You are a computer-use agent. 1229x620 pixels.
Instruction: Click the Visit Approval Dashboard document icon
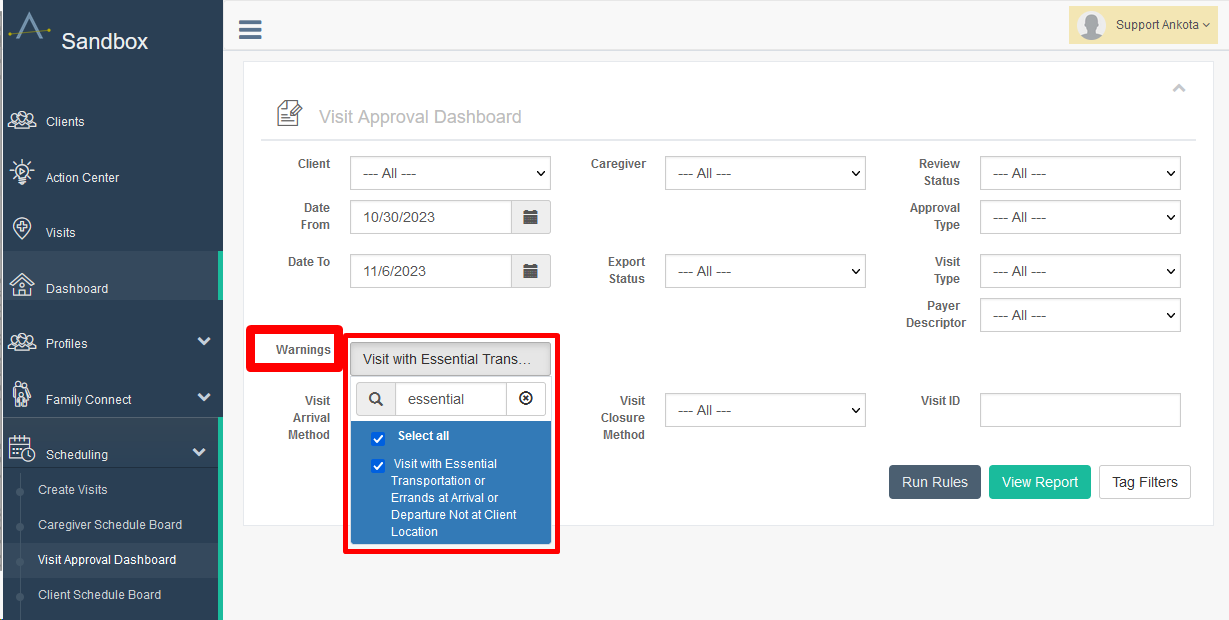tap(290, 113)
